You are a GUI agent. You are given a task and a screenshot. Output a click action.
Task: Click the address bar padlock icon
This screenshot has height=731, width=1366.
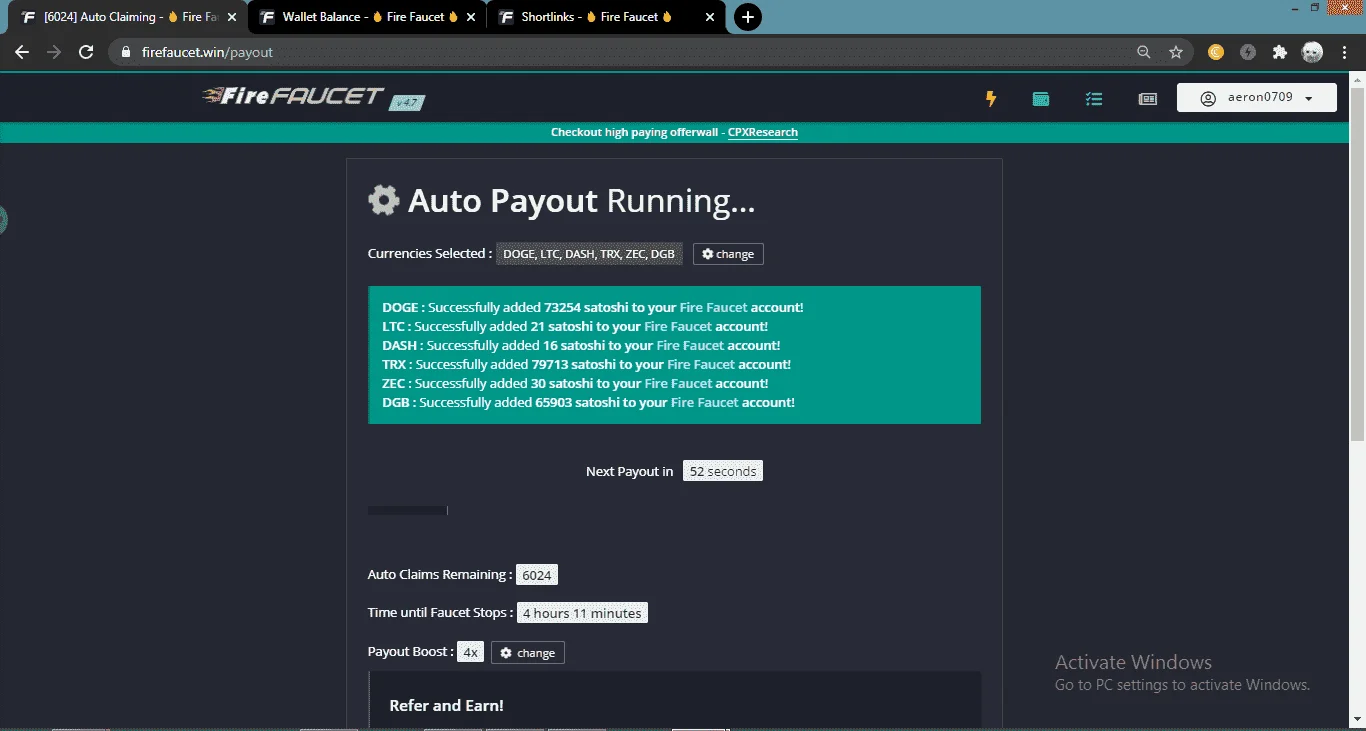tap(126, 52)
